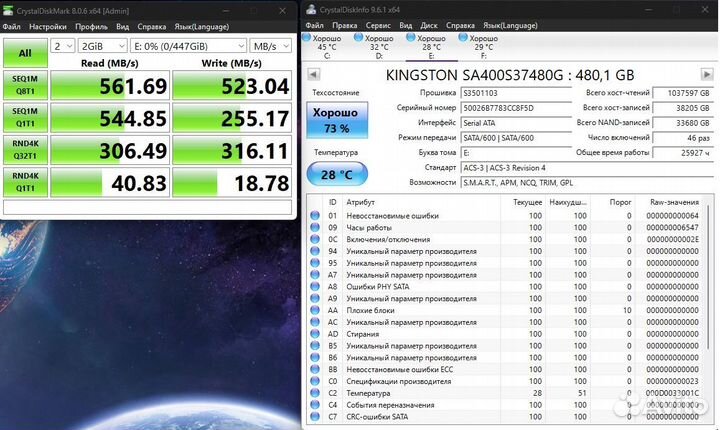Open Сервис menu in CrystalDiskInfo

click(378, 25)
